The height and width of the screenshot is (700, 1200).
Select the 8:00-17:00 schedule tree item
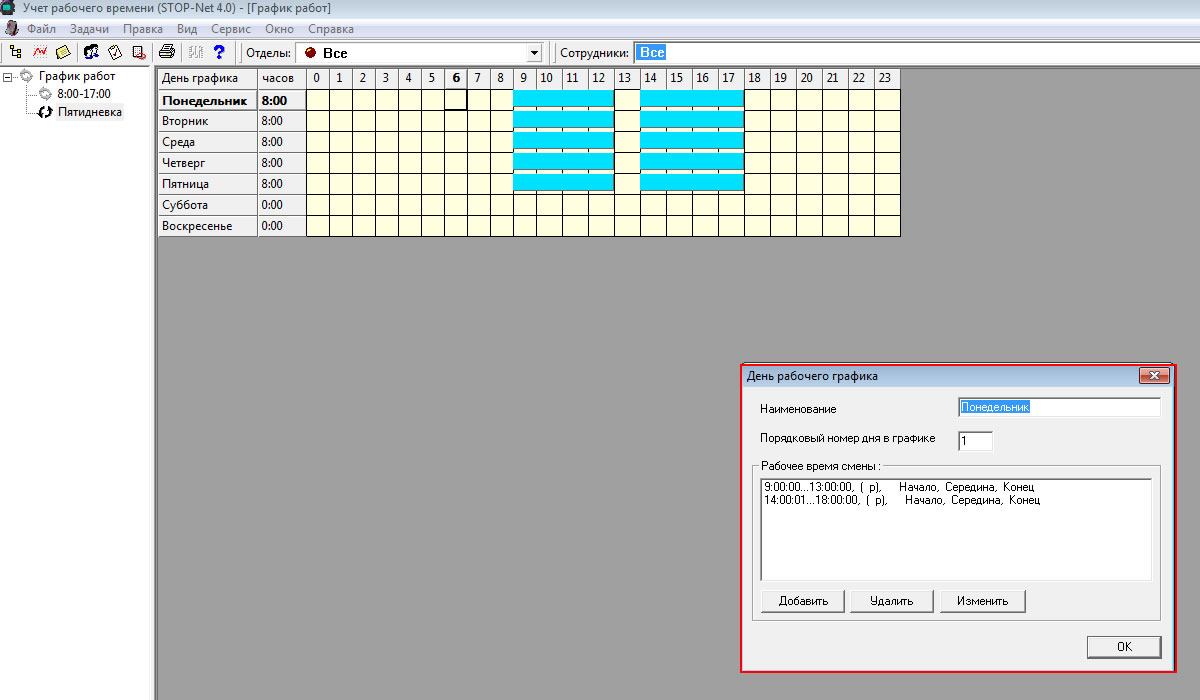coord(84,94)
